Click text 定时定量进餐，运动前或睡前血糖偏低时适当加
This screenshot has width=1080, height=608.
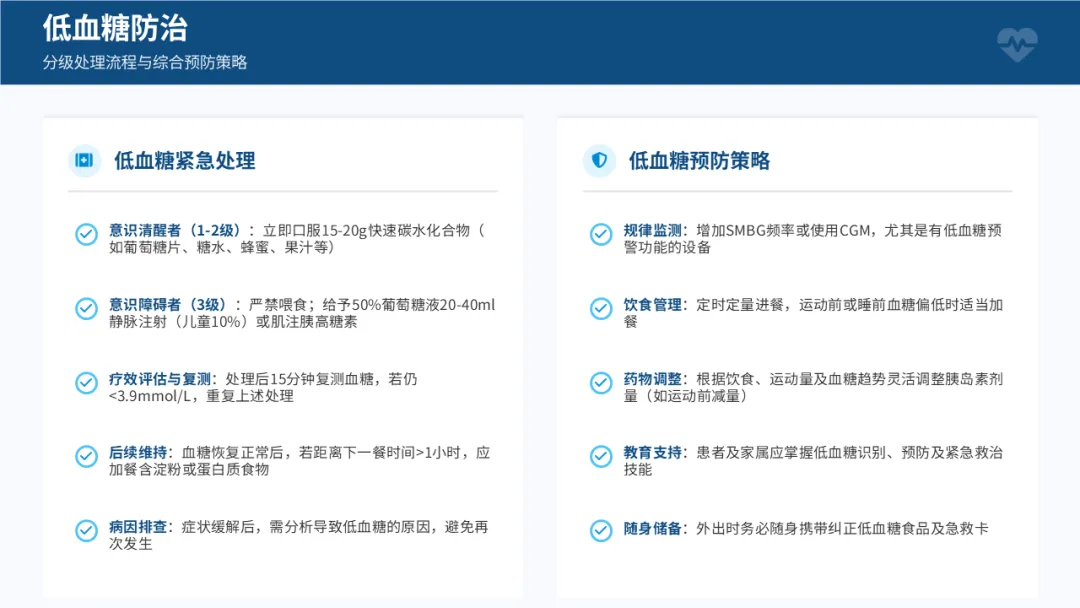pos(849,305)
